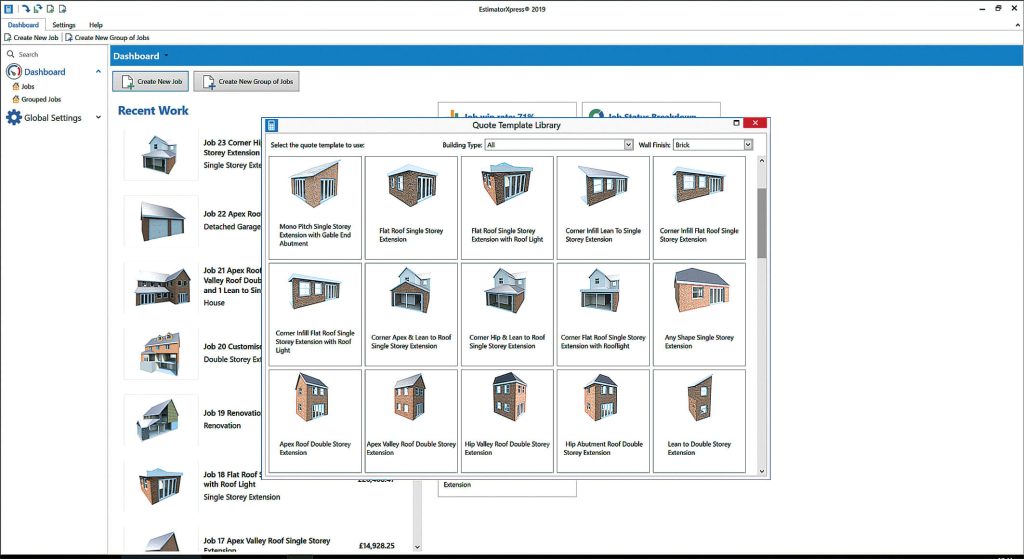Open Job 22 garage thumbnail in Recent Work

161,221
